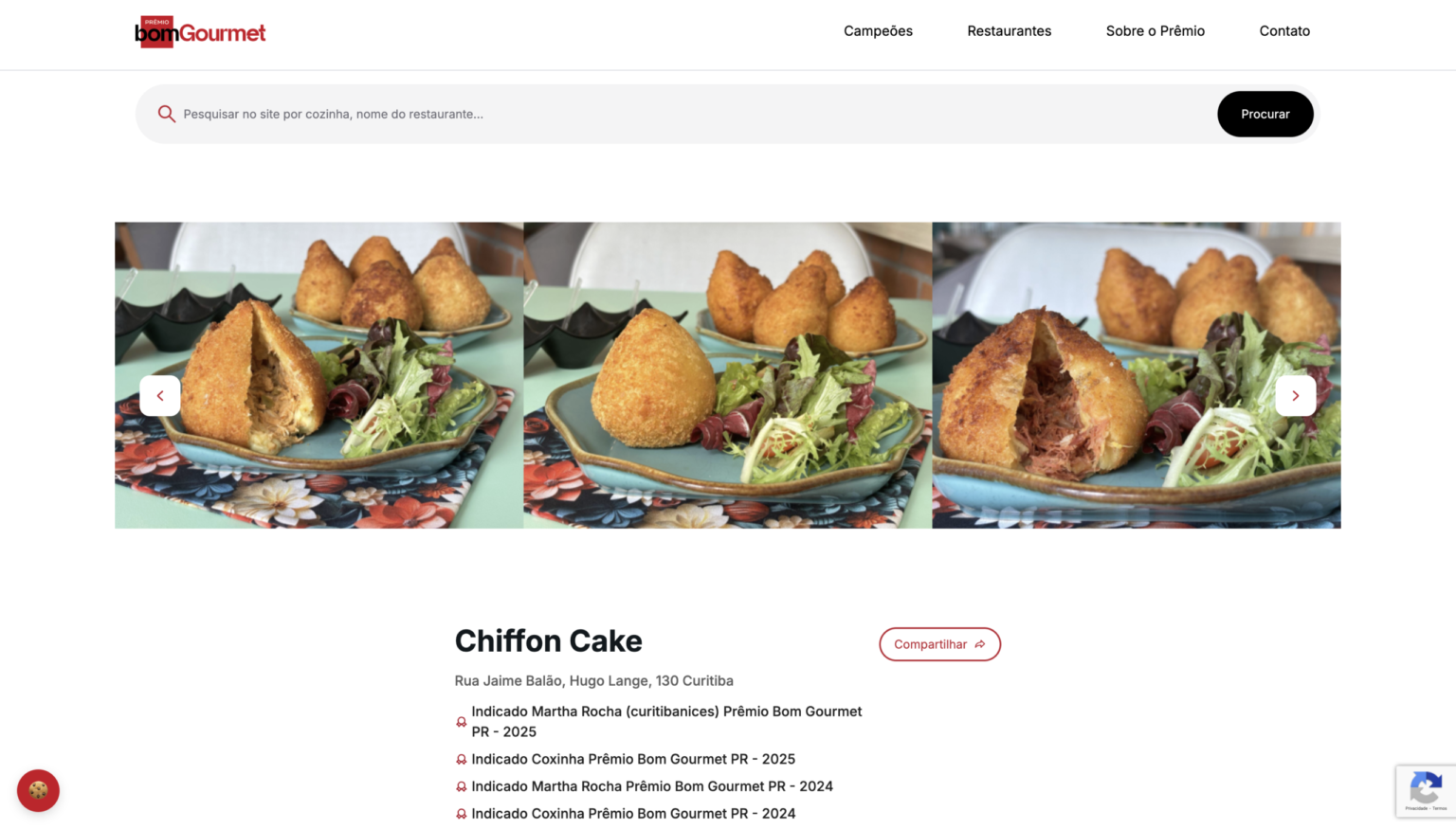Click the Bom Gourmet logo
The image size is (1456, 829).
pos(200,32)
